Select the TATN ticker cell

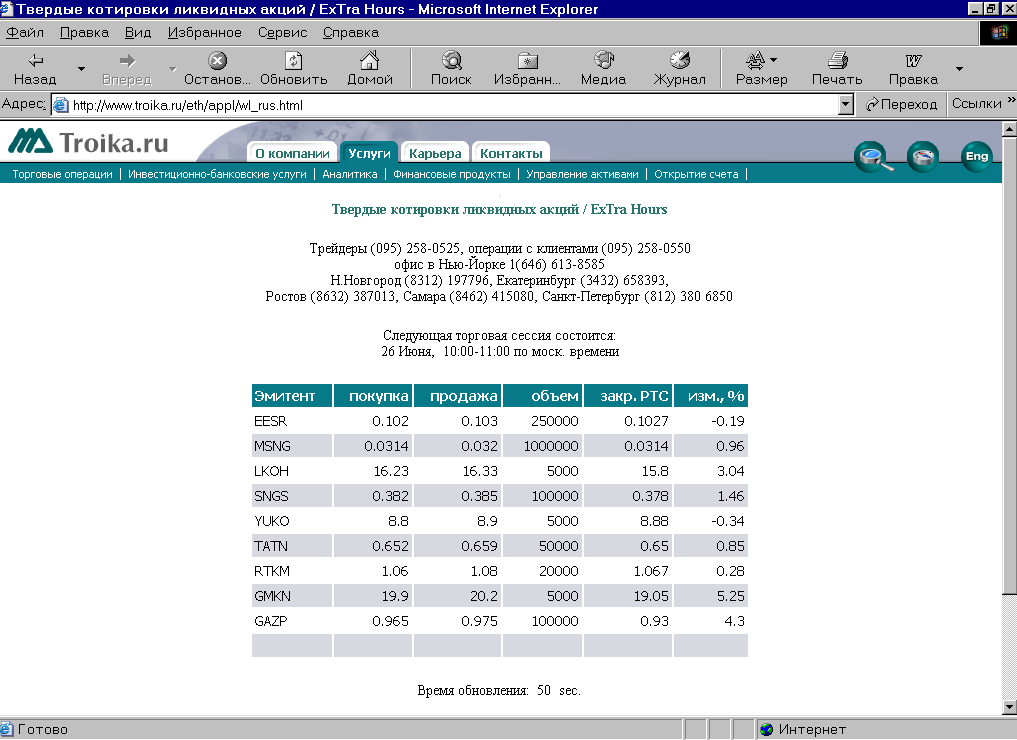[x=292, y=546]
